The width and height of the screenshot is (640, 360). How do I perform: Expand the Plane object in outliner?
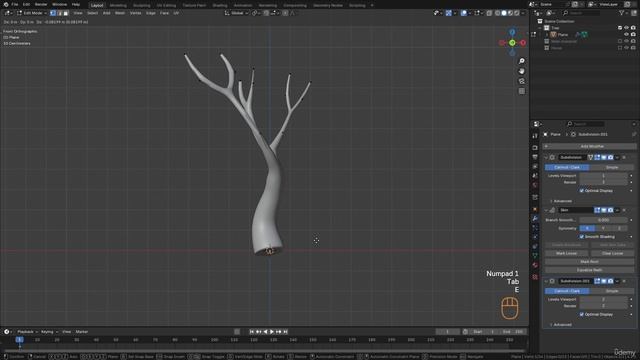click(x=547, y=35)
